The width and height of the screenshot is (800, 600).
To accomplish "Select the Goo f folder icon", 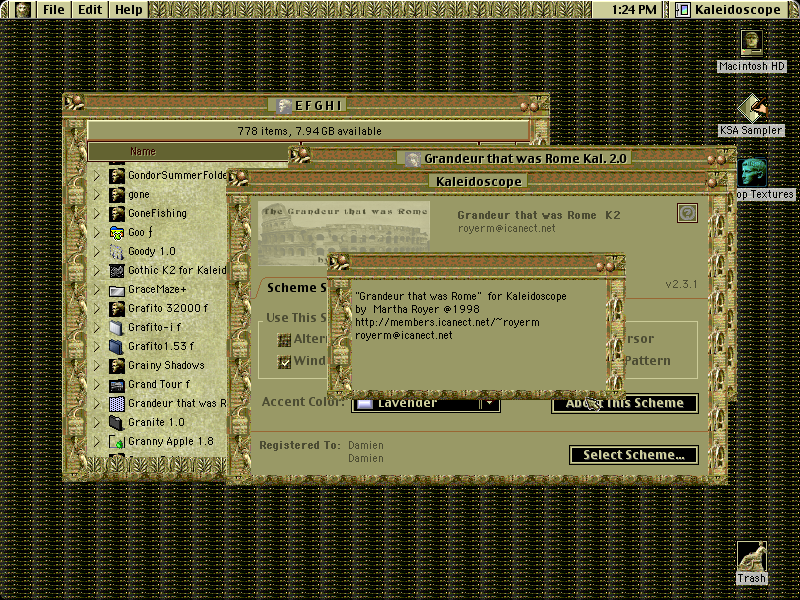I will point(117,233).
